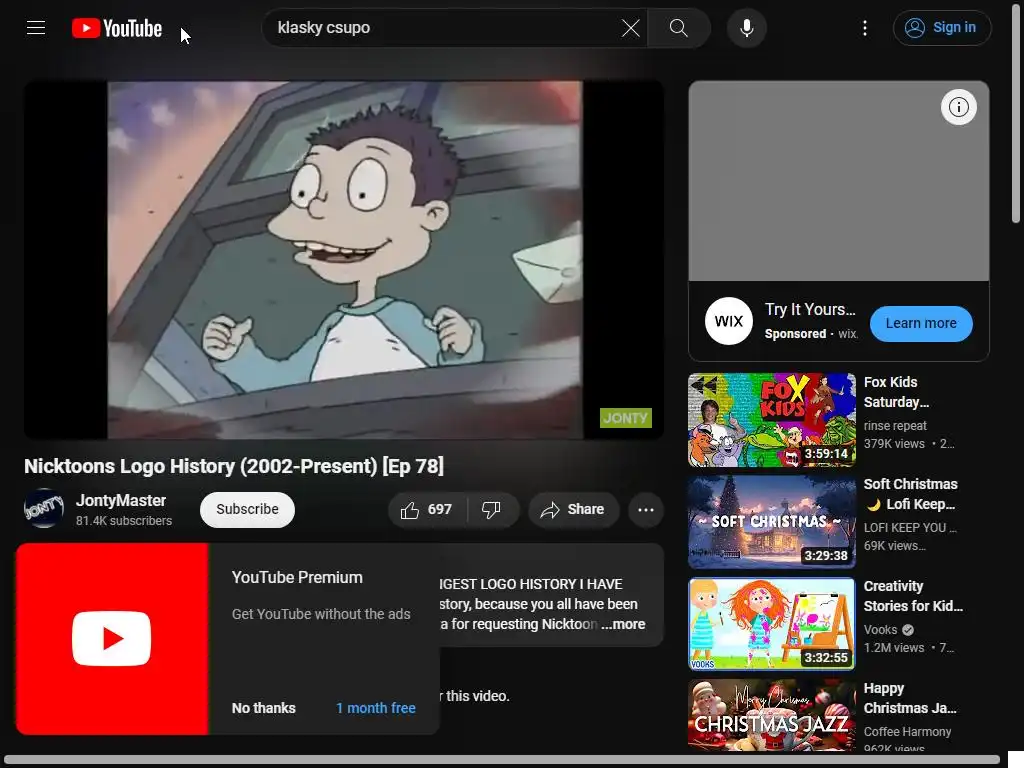This screenshot has height=768, width=1024.
Task: Open Fox Kids Saturday video thumbnail
Action: [x=771, y=420]
